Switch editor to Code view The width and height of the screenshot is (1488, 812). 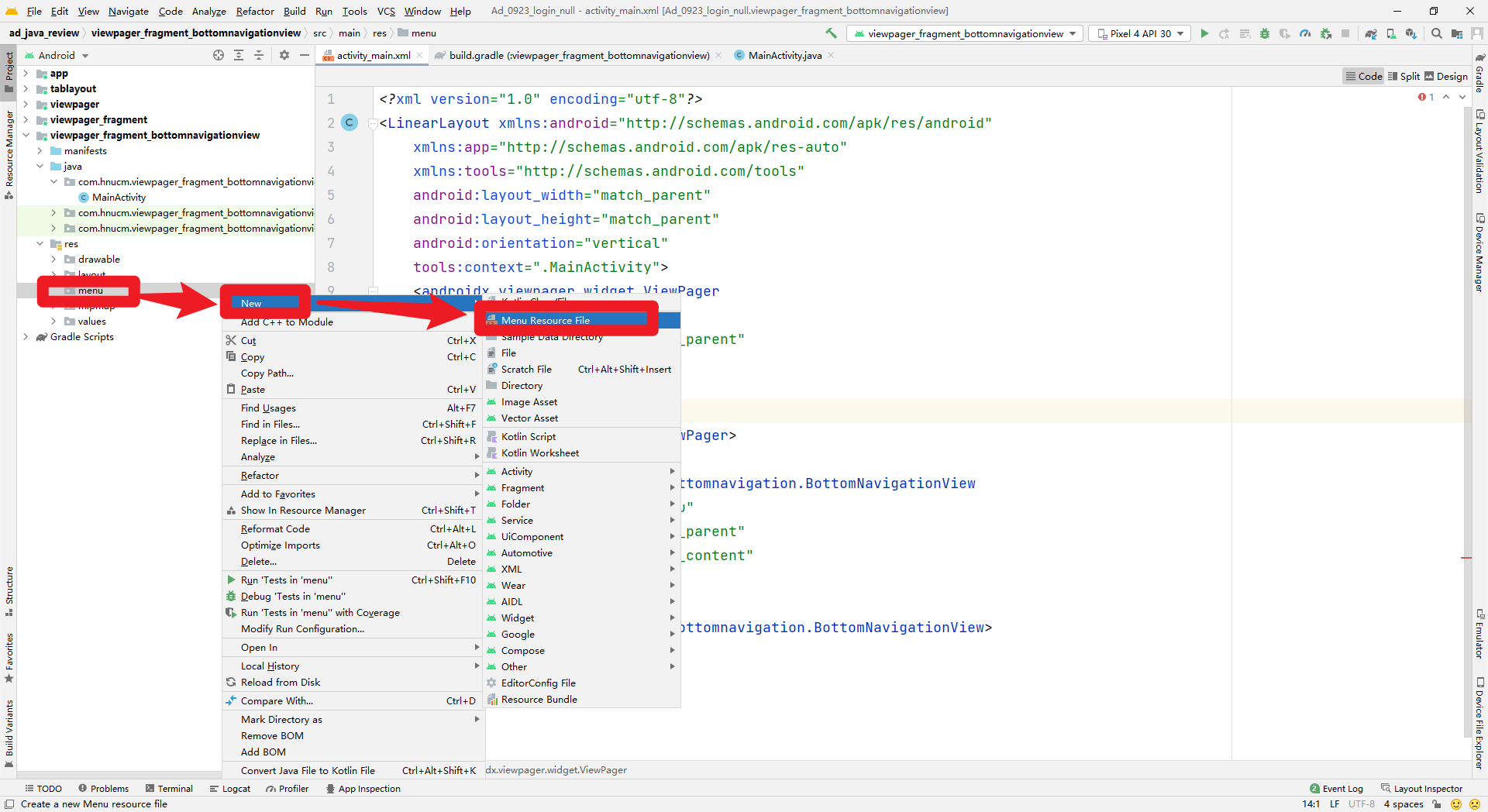click(x=1364, y=76)
